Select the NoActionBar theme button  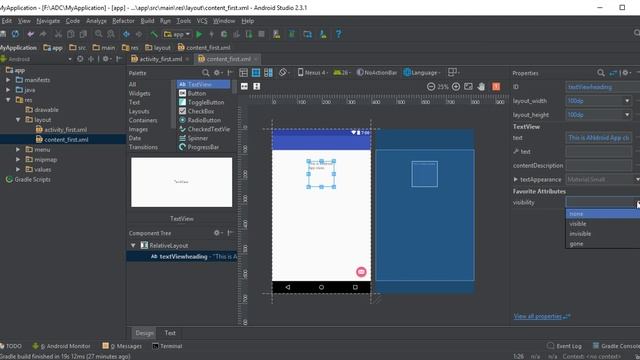click(376, 73)
